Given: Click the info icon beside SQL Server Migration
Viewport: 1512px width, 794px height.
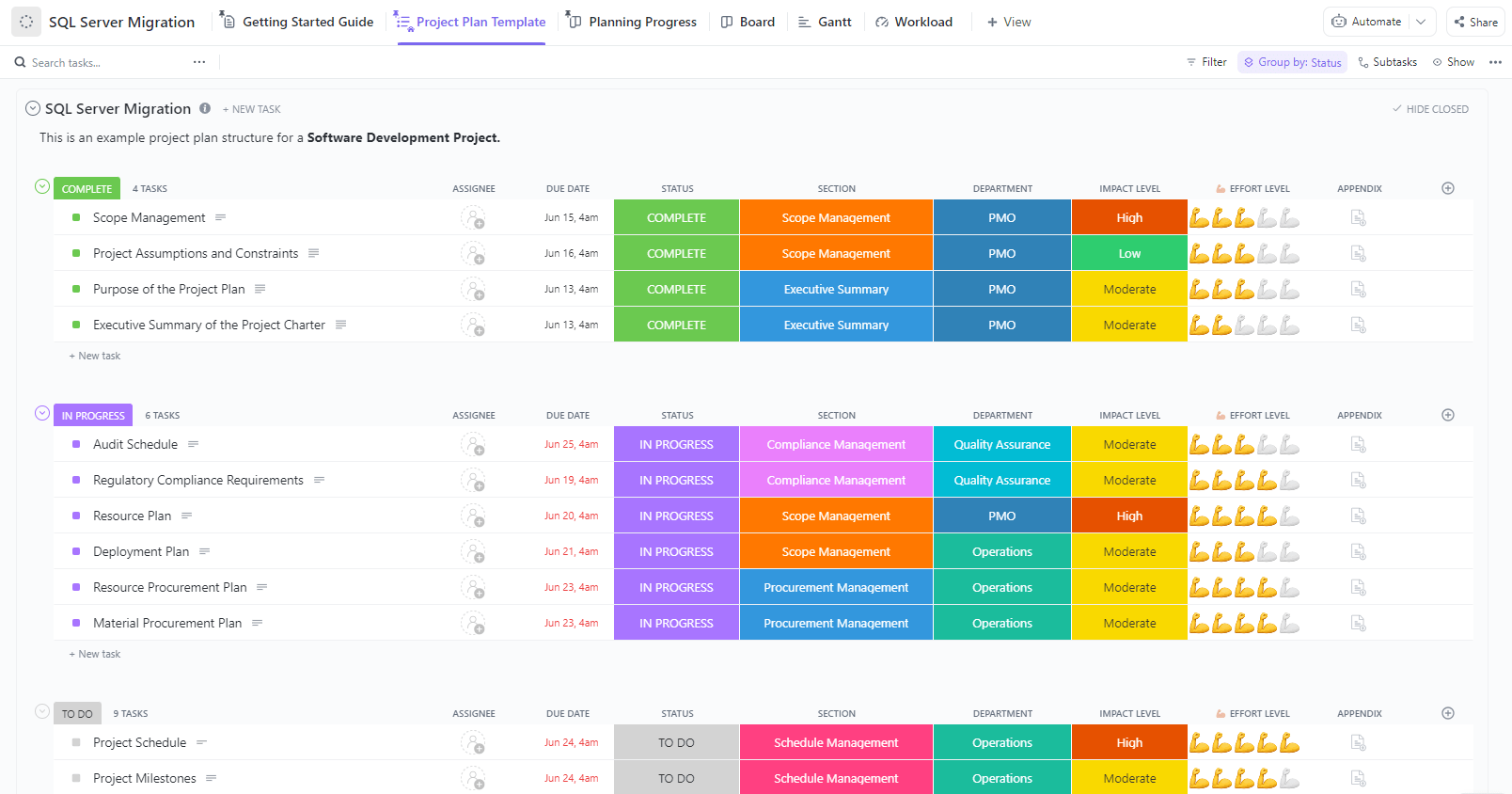Looking at the screenshot, I should (x=205, y=108).
